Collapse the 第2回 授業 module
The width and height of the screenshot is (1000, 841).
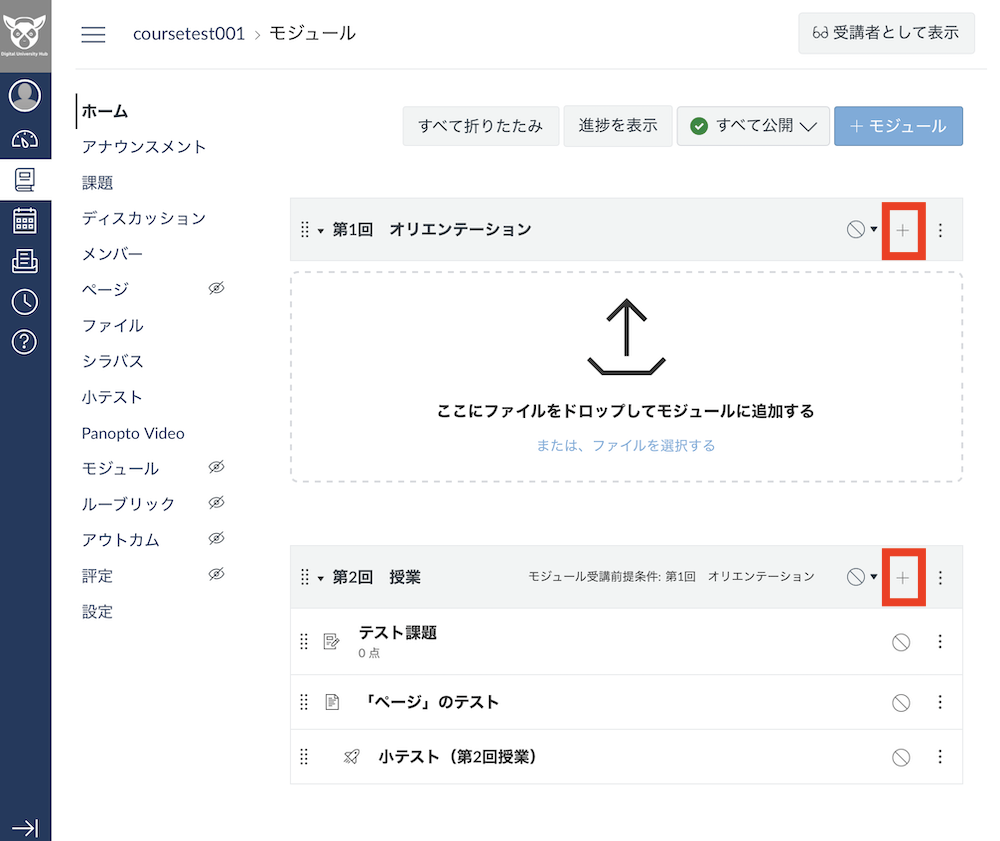[x=319, y=577]
